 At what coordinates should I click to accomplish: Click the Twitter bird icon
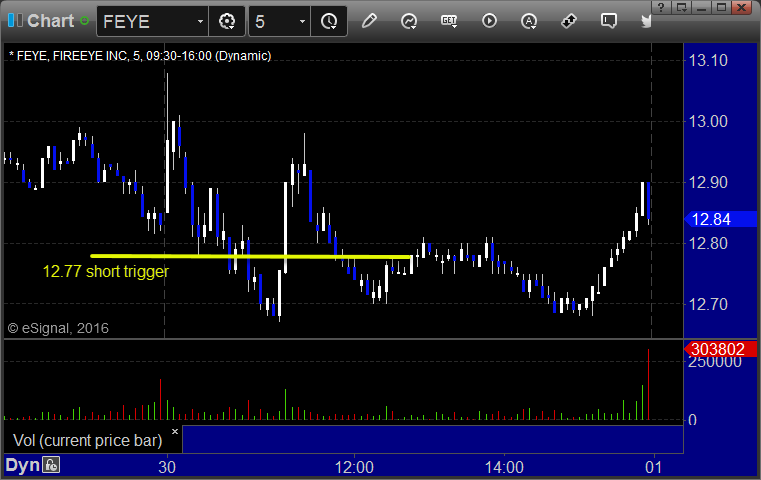(x=645, y=21)
